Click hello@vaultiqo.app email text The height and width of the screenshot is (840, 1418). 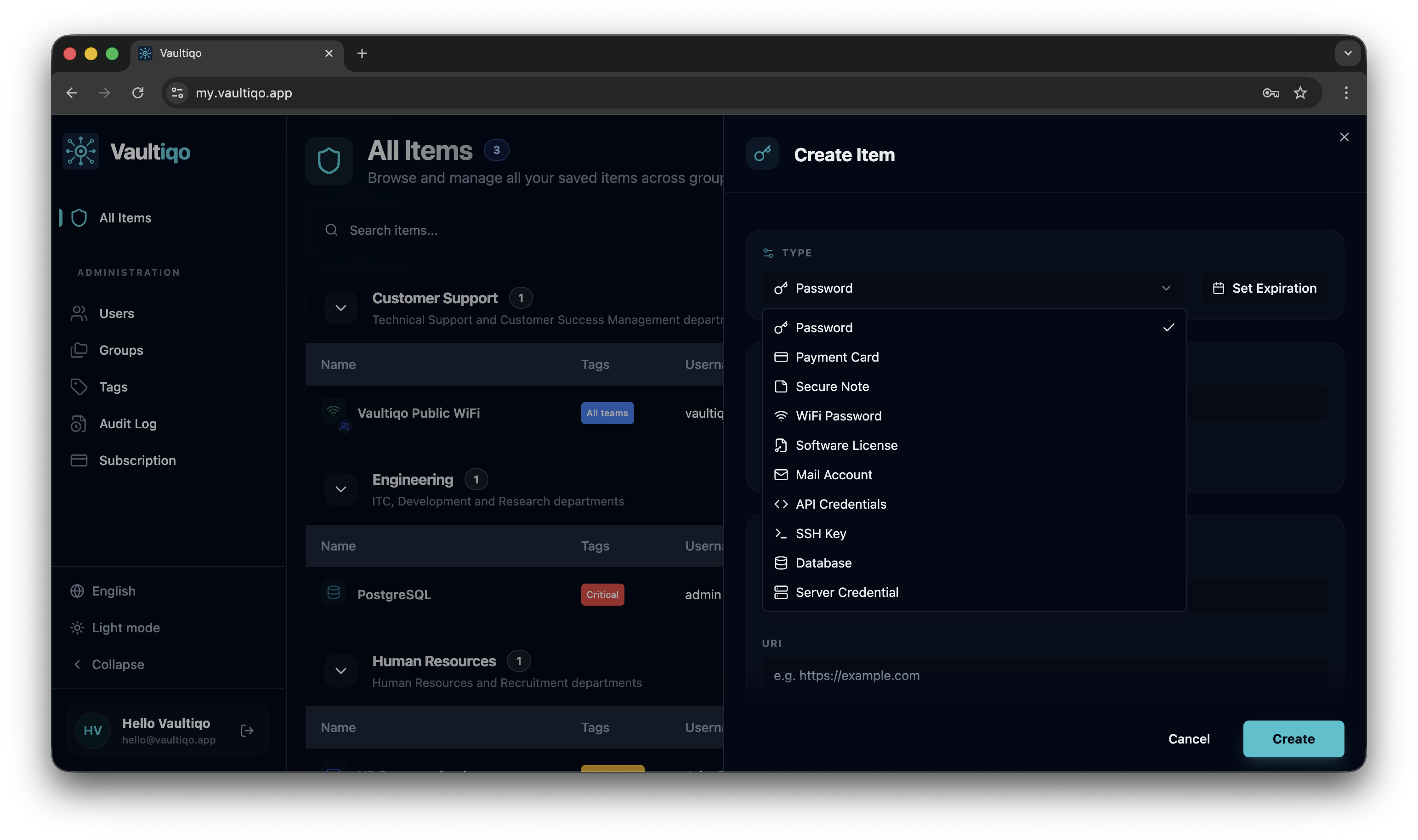[x=169, y=740]
